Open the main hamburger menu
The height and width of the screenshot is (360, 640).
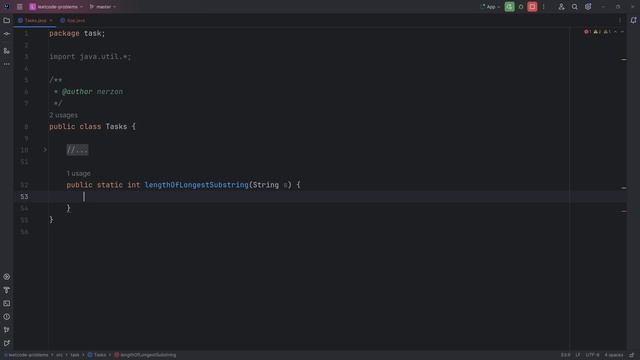tap(20, 7)
